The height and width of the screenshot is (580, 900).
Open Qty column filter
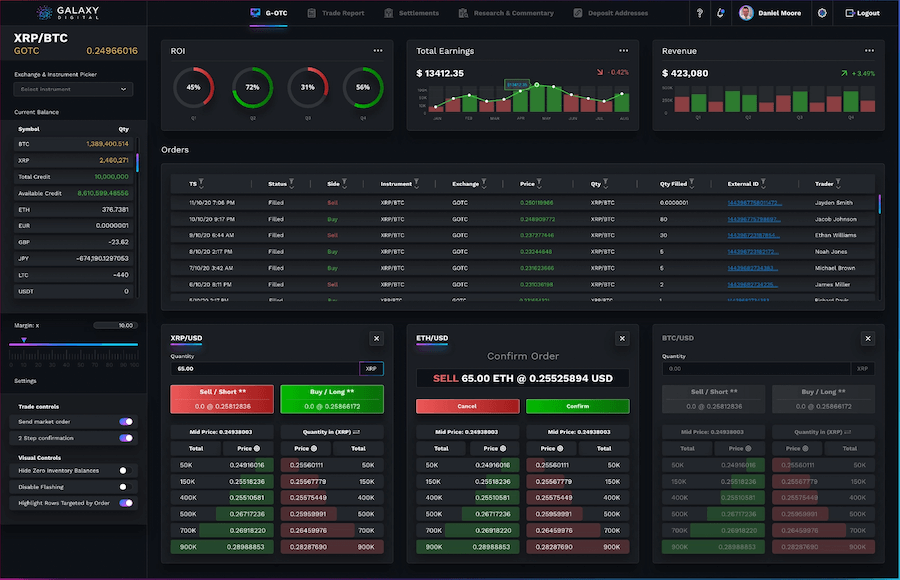(x=606, y=184)
